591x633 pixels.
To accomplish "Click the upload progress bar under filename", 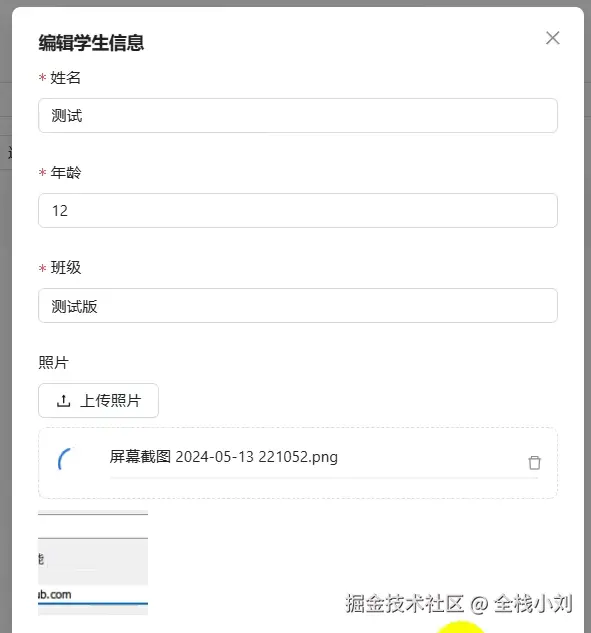I will (324, 478).
